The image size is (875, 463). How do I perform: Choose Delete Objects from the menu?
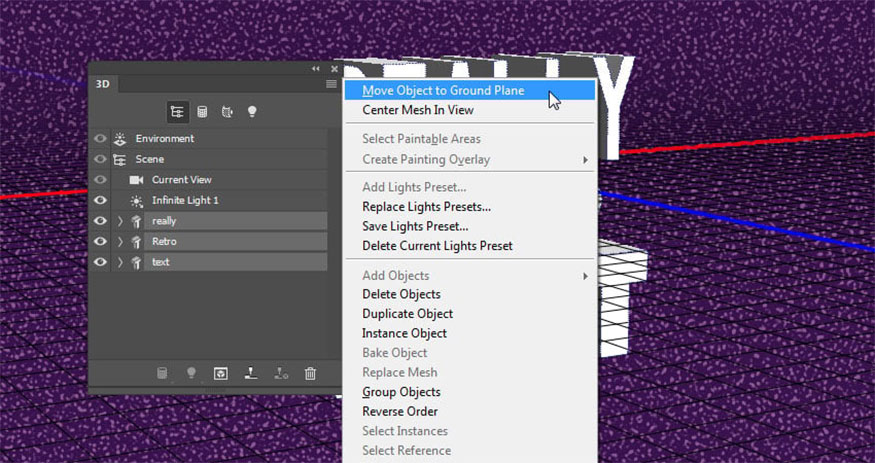470,294
